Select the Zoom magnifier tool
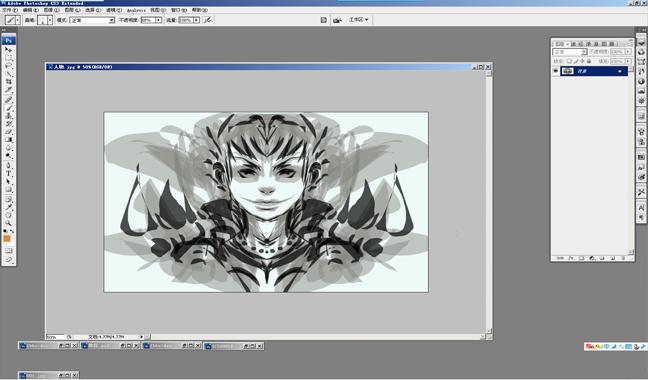Image resolution: width=648 pixels, height=380 pixels. coord(8,223)
